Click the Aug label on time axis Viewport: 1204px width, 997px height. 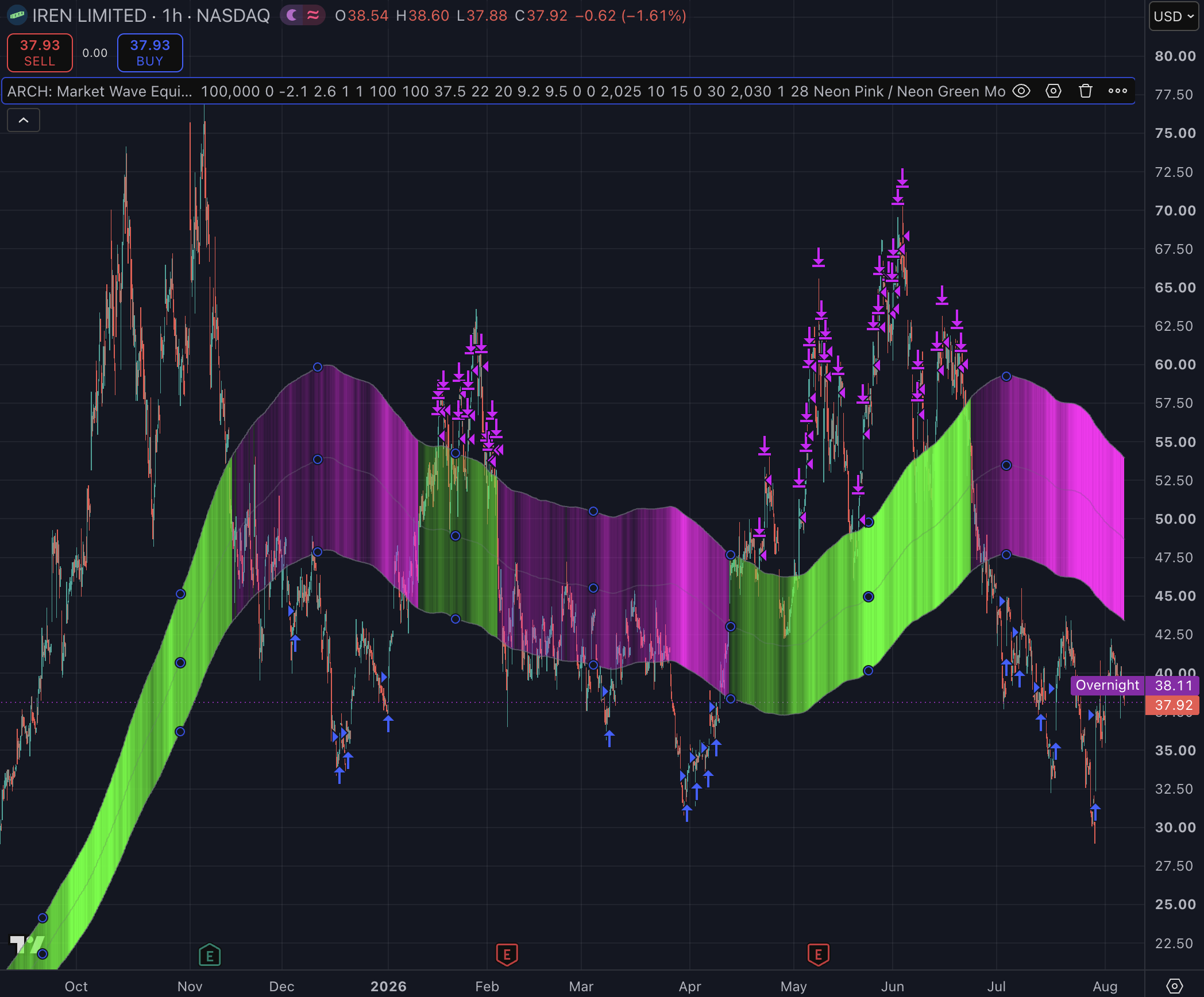[1105, 986]
